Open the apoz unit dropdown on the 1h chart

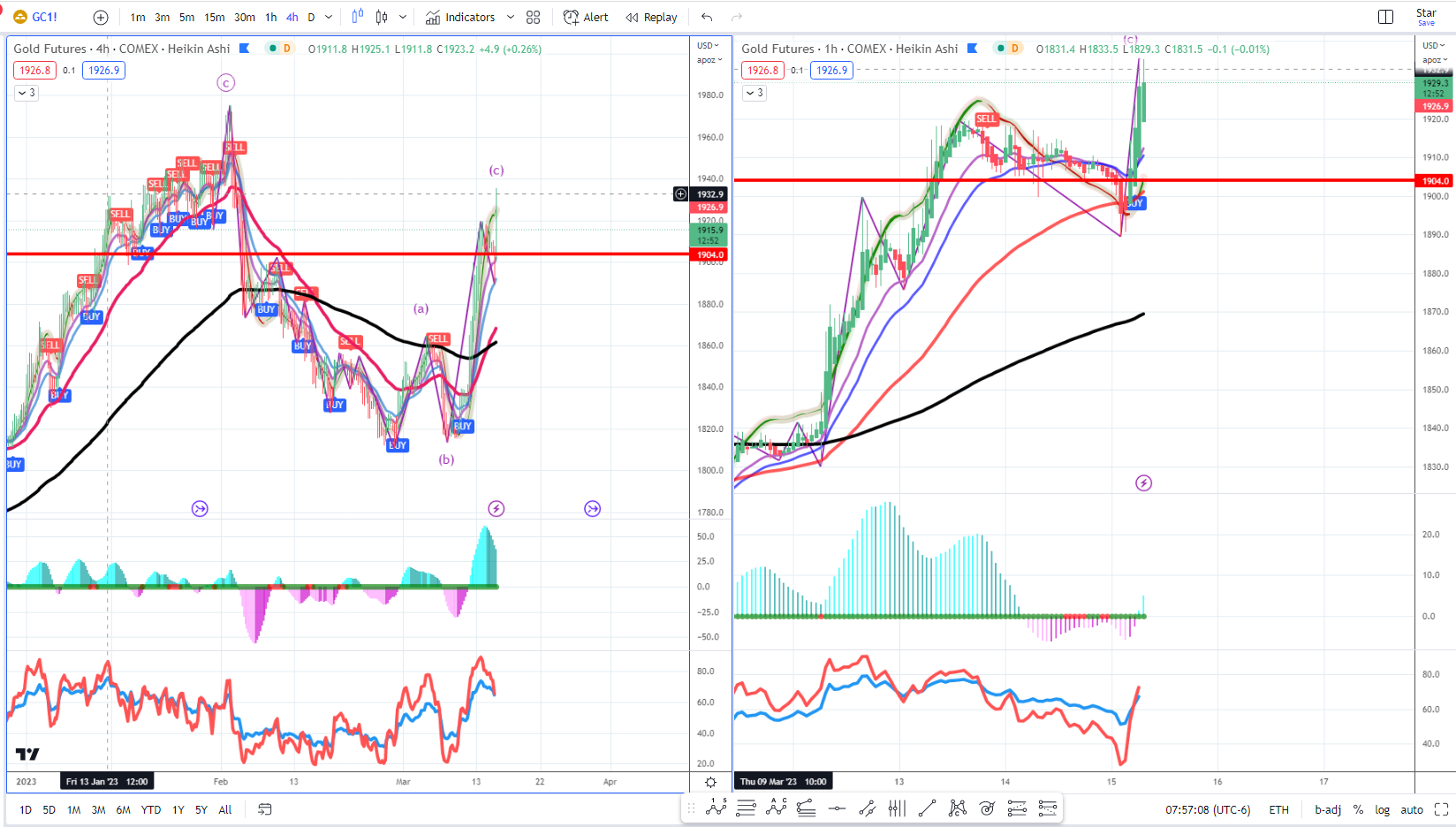[x=1435, y=60]
